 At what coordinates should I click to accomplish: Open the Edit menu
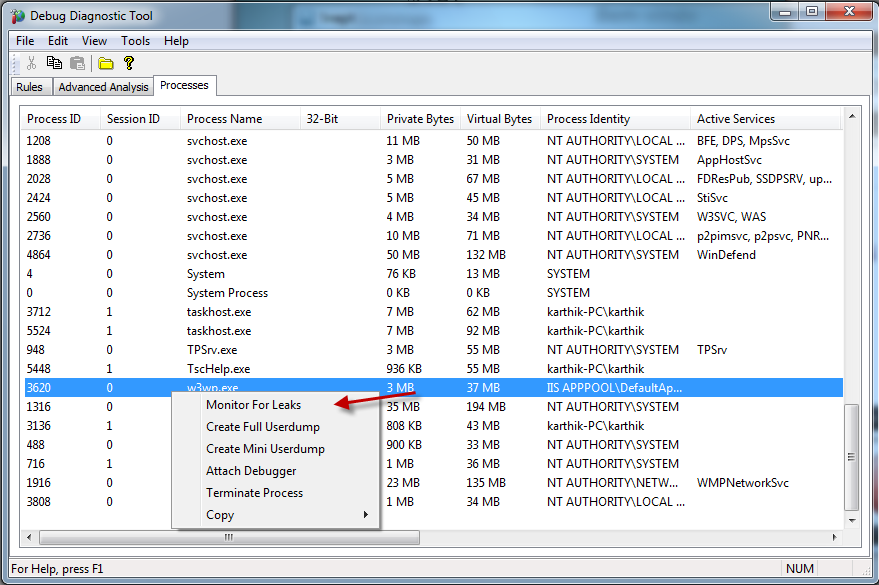pos(58,41)
